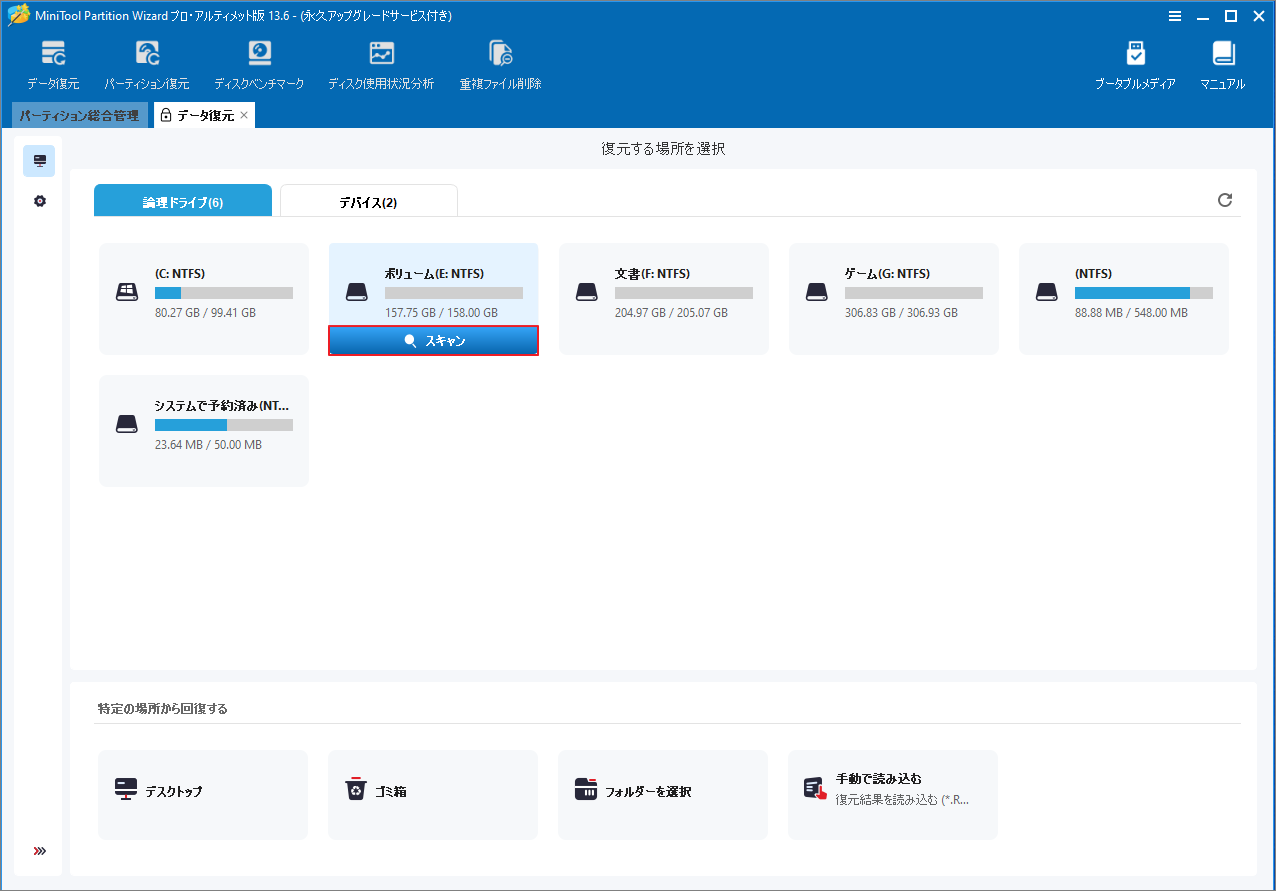Image resolution: width=1276 pixels, height=891 pixels.
Task: Launch ディスクベンチマーク from the top toolbar
Action: (x=259, y=62)
